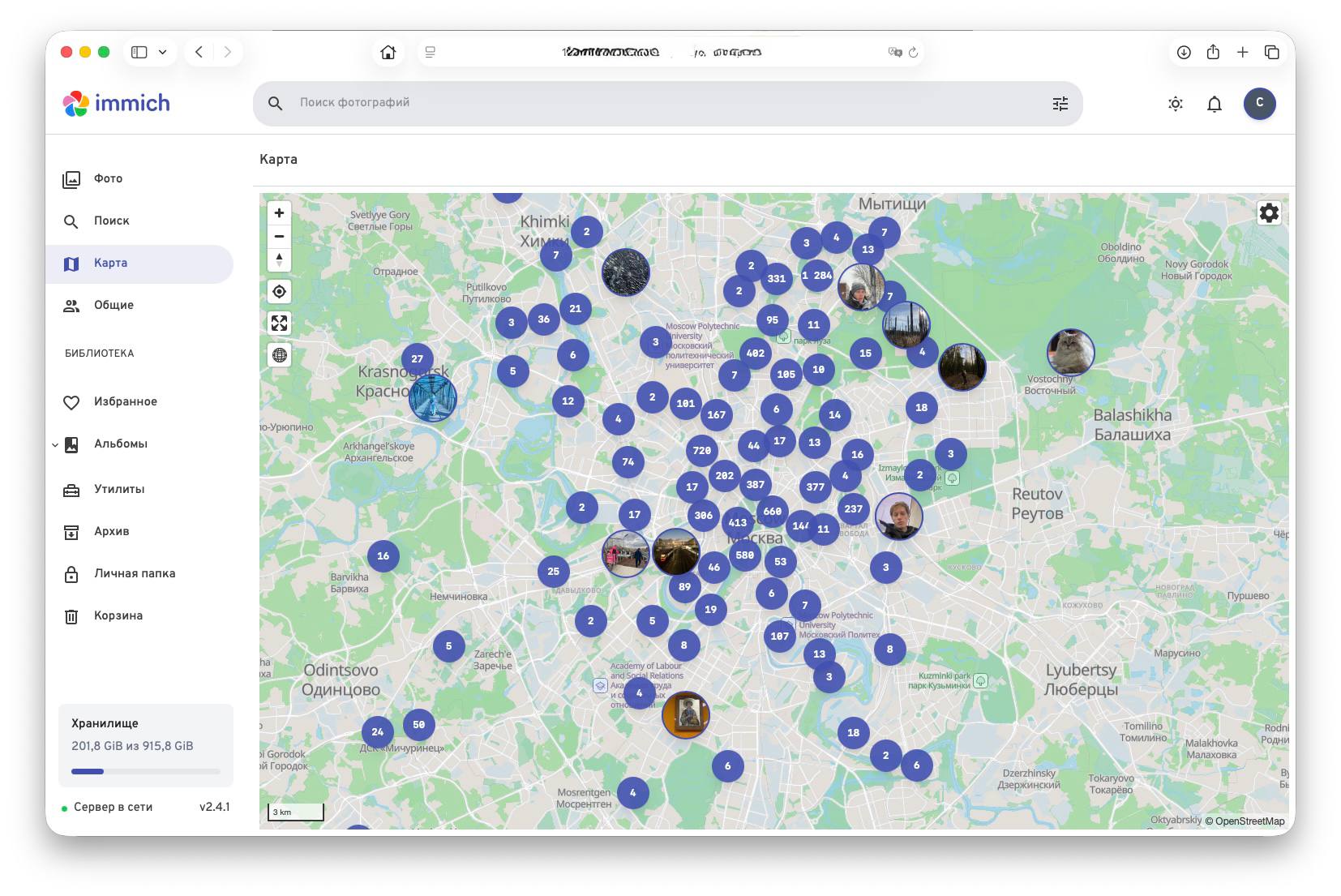Open search filter options
Viewport: 1341px width, 896px height.
[x=1060, y=104]
